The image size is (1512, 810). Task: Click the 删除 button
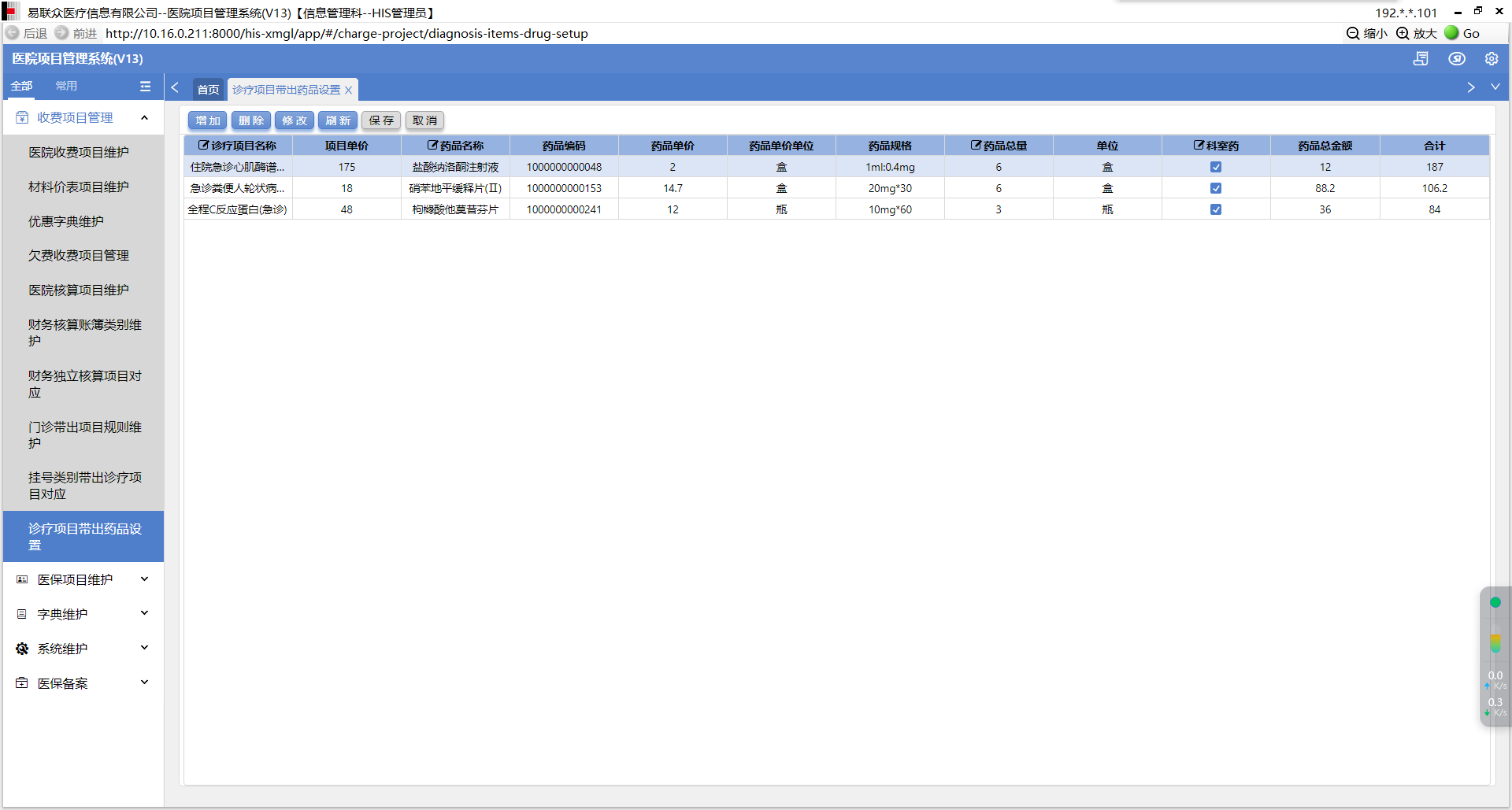click(251, 120)
